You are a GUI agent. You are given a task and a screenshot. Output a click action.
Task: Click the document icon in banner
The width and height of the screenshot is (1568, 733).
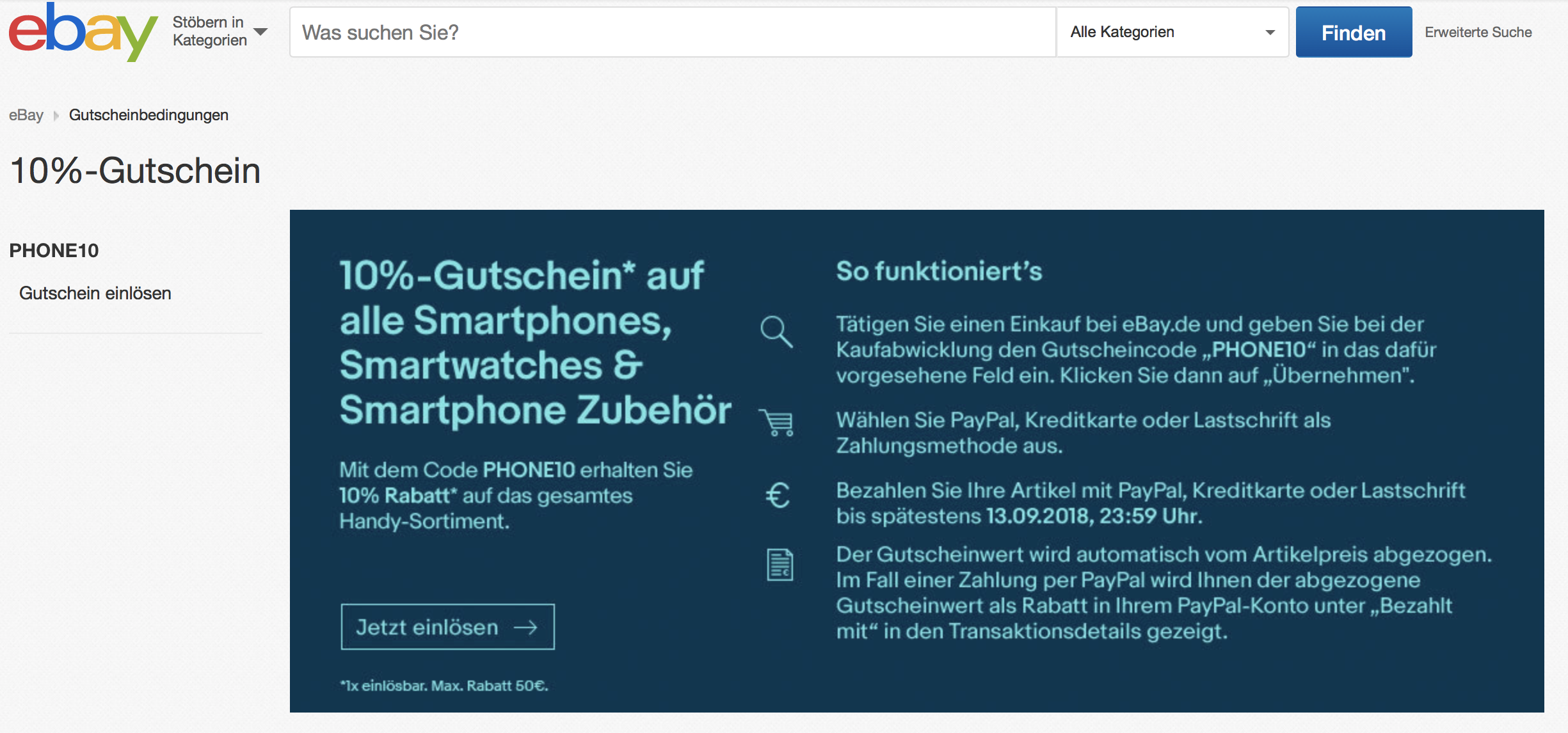pyautogui.click(x=780, y=565)
